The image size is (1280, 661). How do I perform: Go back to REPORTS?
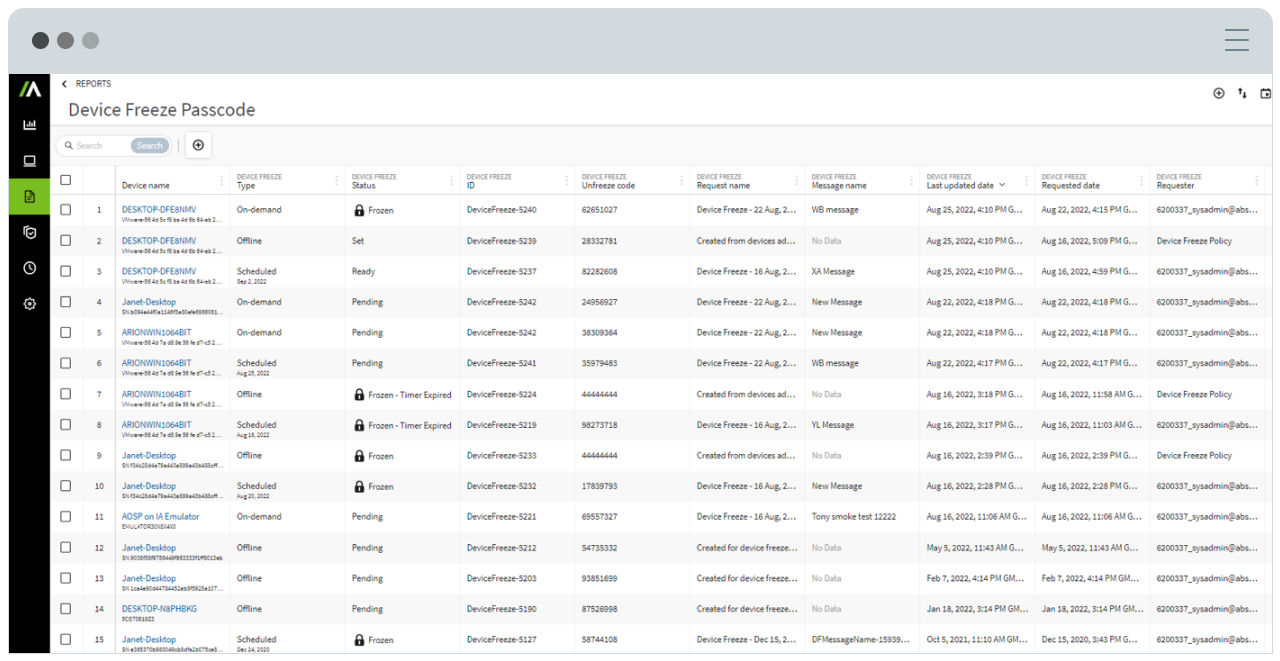93,84
